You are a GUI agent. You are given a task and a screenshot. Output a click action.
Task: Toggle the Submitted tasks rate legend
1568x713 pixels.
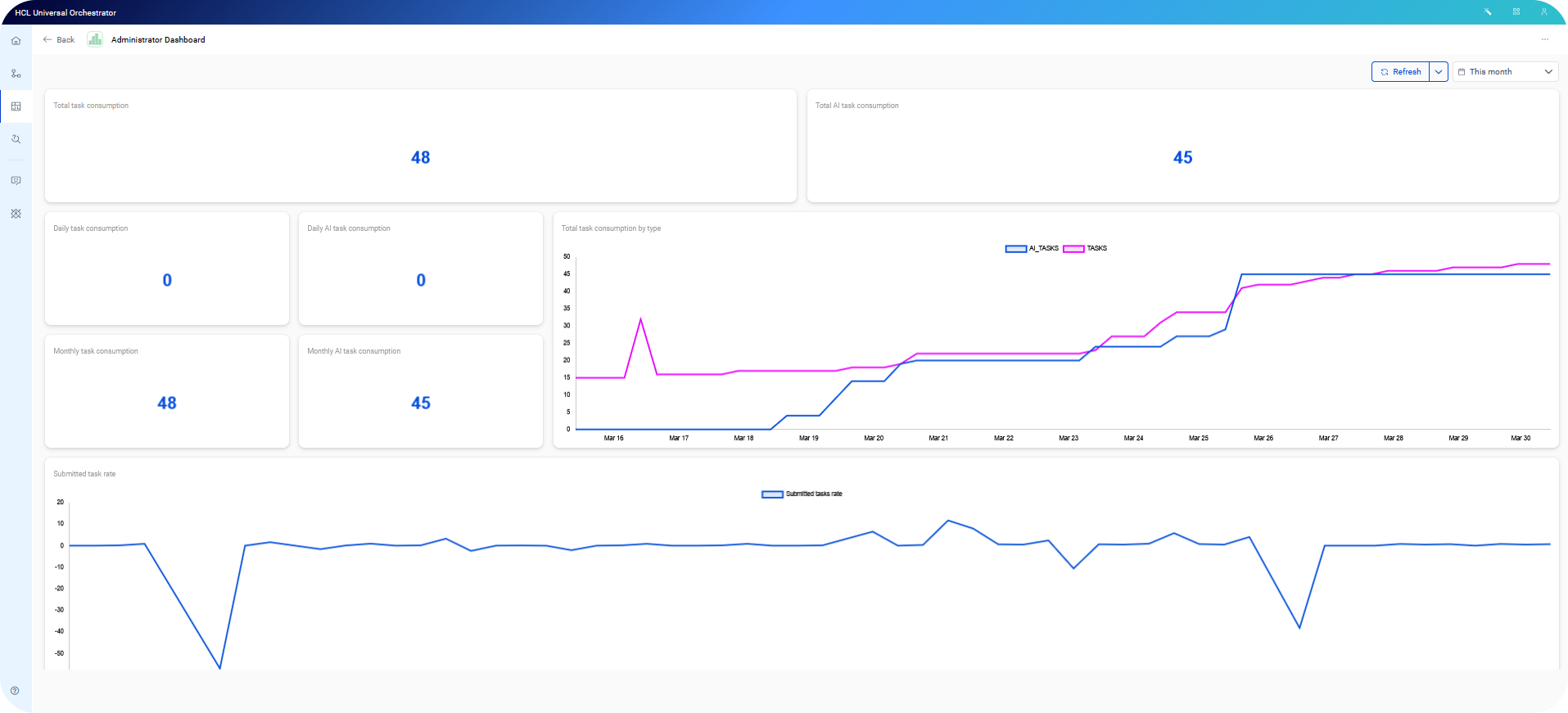click(802, 494)
